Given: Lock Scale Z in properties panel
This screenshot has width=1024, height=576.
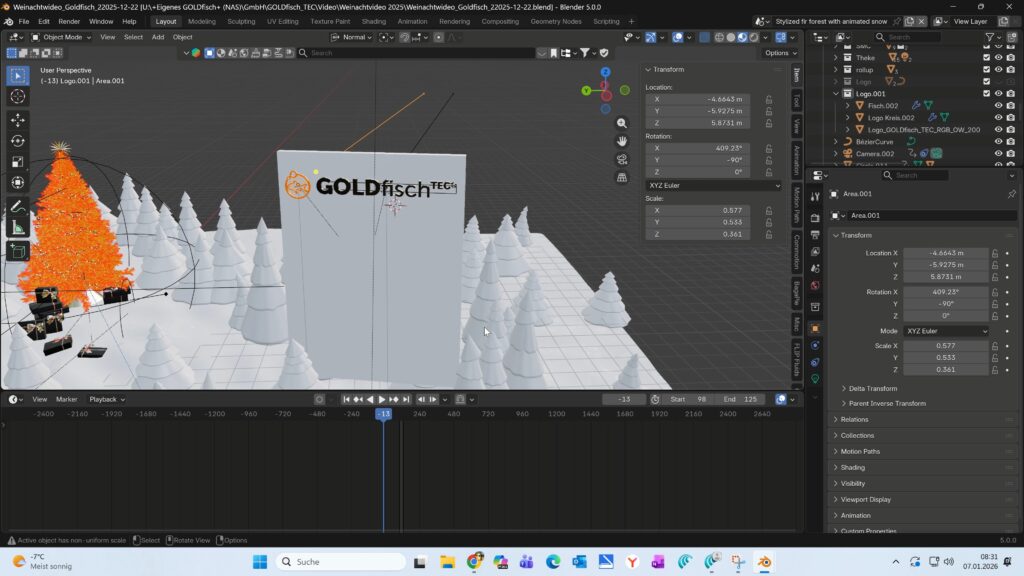Looking at the screenshot, I should [995, 370].
